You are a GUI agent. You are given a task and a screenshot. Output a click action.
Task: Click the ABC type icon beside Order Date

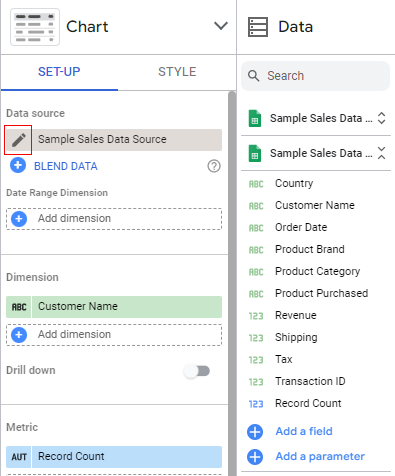coord(256,228)
